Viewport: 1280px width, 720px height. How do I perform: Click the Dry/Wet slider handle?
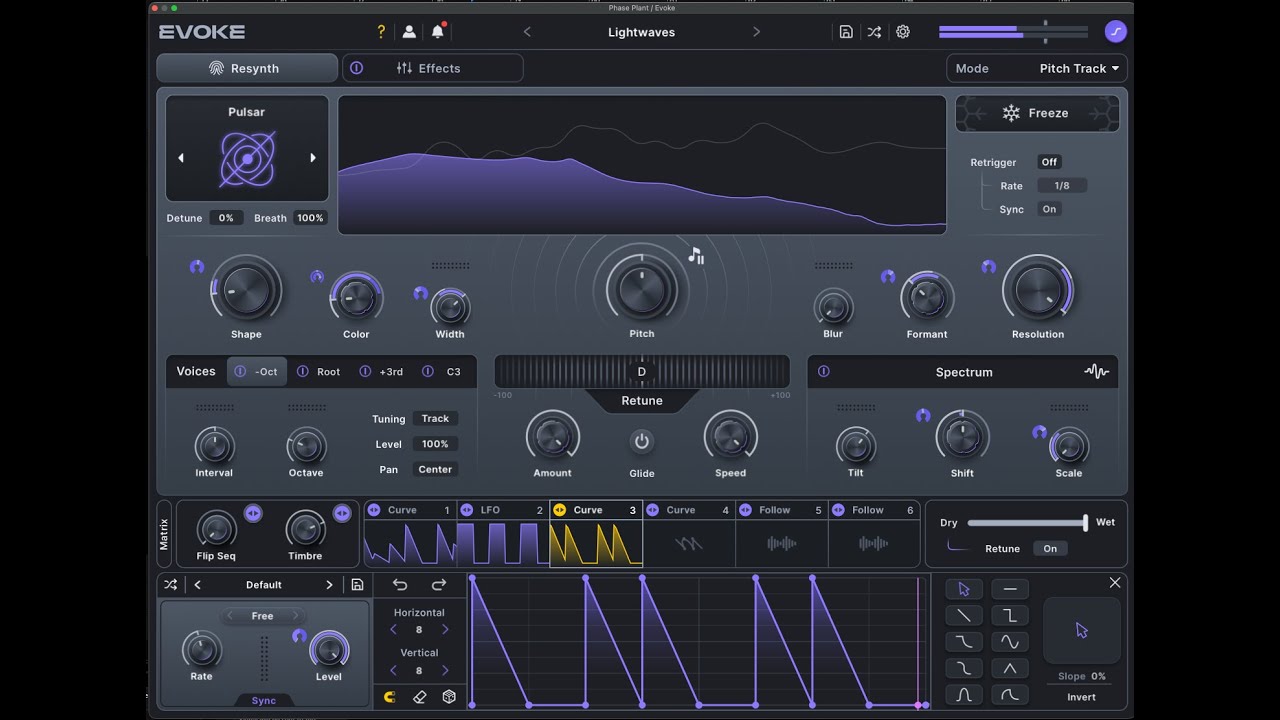[x=1085, y=522]
